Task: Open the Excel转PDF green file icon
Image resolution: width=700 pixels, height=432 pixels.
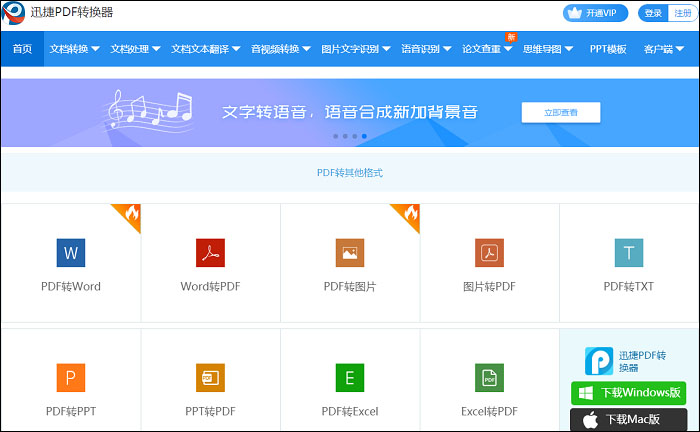Action: pyautogui.click(x=489, y=378)
